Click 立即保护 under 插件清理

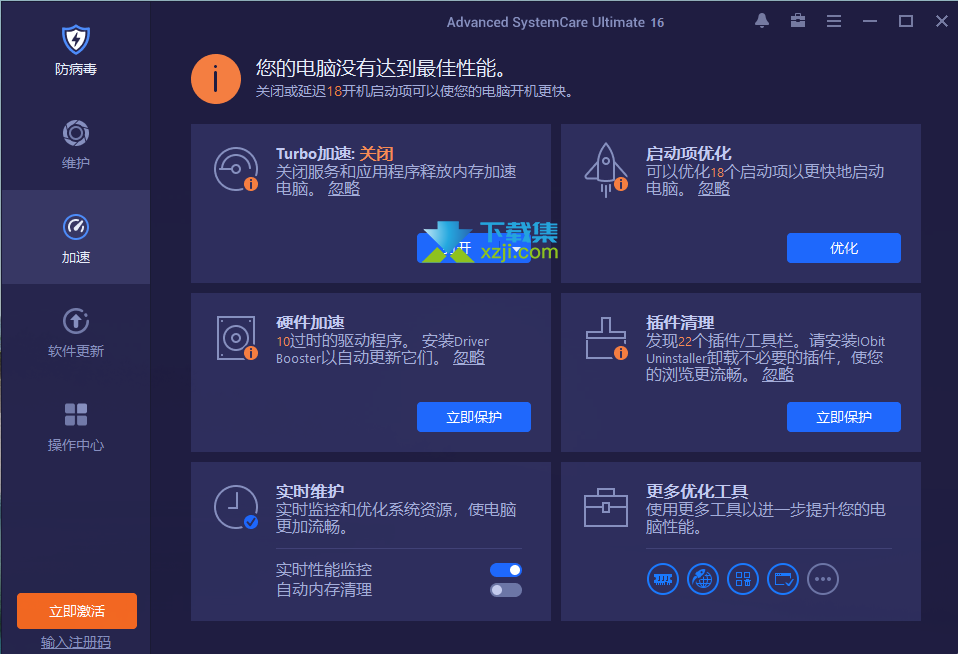coord(844,417)
